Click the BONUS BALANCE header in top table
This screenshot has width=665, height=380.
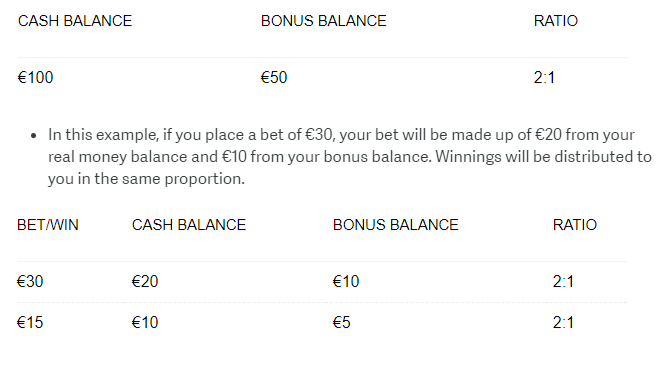tap(324, 21)
